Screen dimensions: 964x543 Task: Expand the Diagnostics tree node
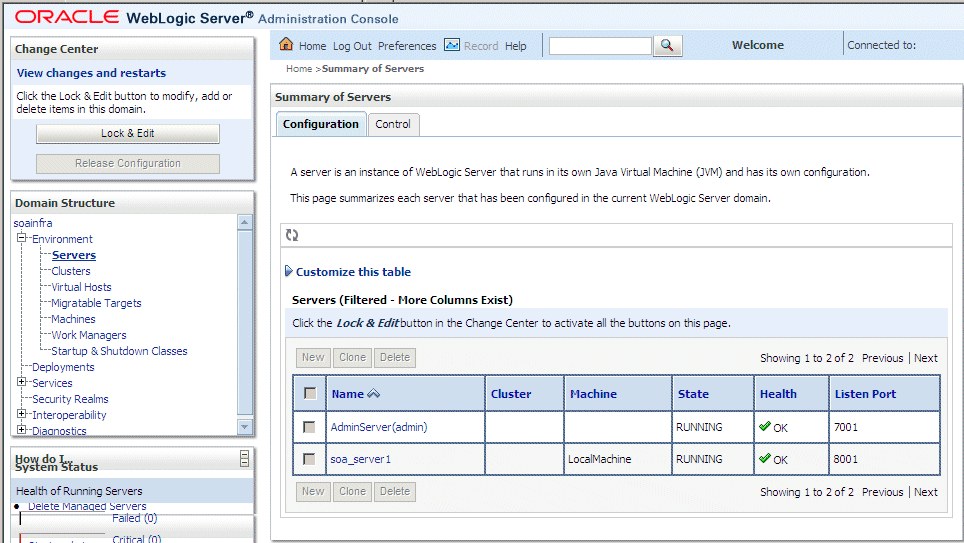coord(22,430)
